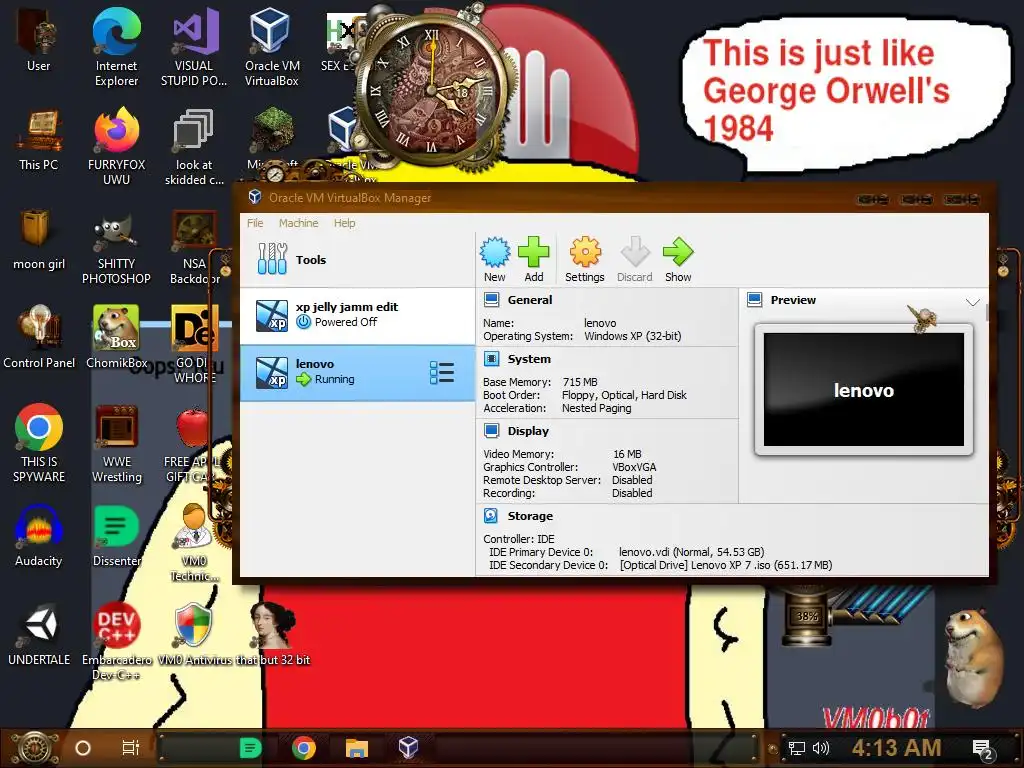
Task: Open the VM0 Technic... desktop icon
Action: [x=194, y=542]
